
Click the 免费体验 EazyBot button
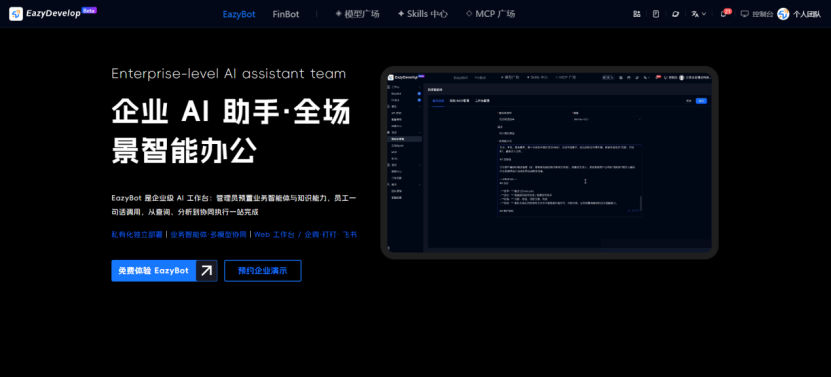[164, 270]
